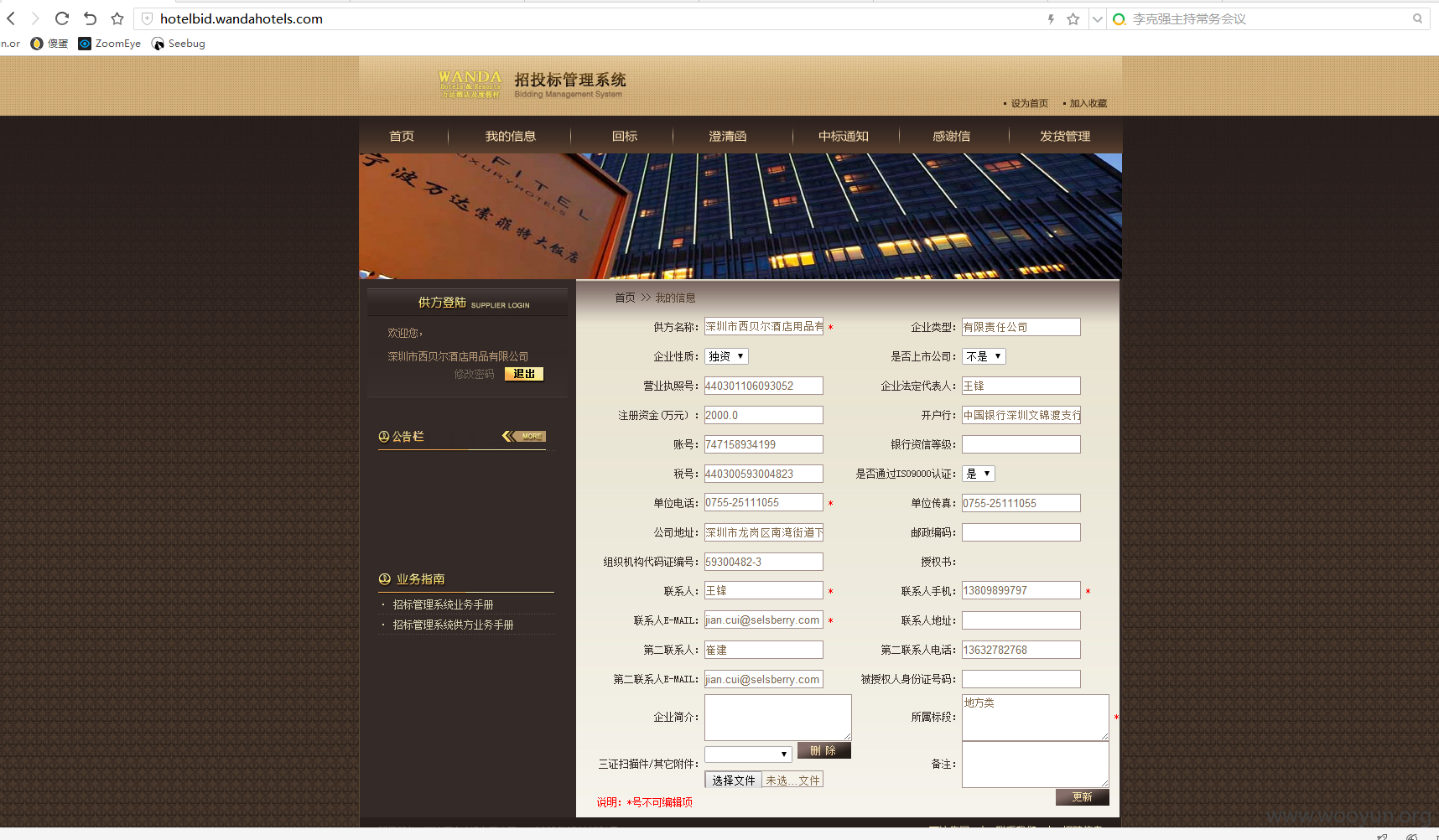This screenshot has width=1439, height=840.
Task: Click the 选择文件 button
Action: 733,780
